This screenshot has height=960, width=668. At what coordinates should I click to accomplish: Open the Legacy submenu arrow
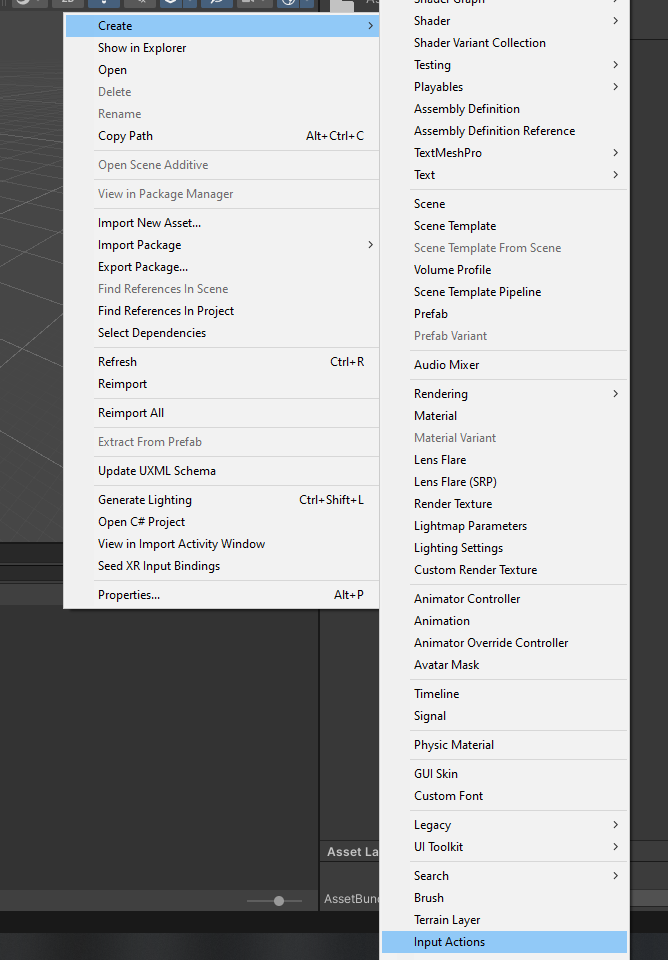pos(615,825)
